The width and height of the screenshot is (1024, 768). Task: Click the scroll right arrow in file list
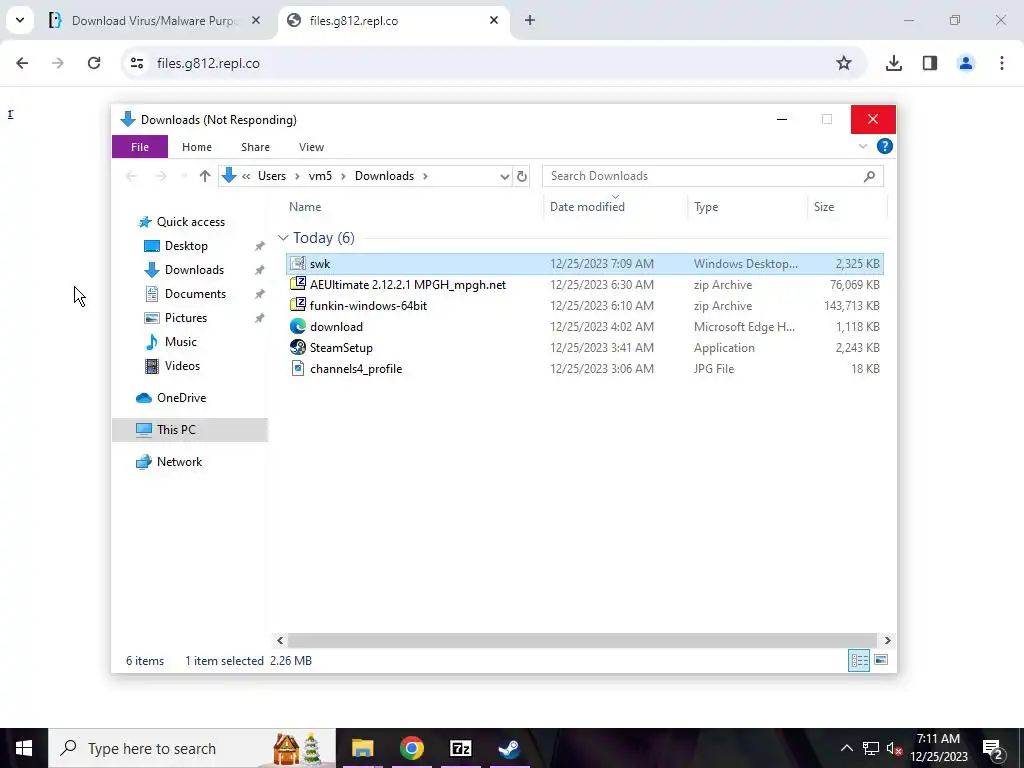pos(888,641)
